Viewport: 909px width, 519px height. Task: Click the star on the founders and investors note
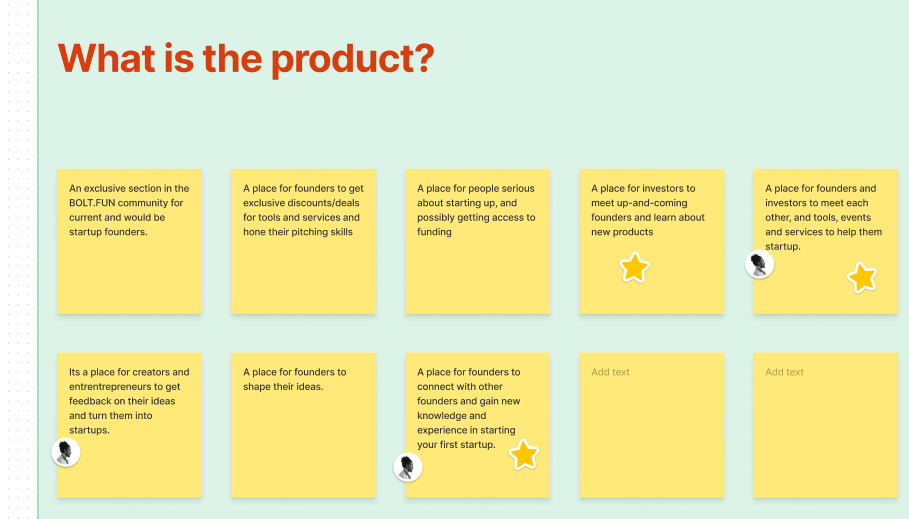[862, 277]
